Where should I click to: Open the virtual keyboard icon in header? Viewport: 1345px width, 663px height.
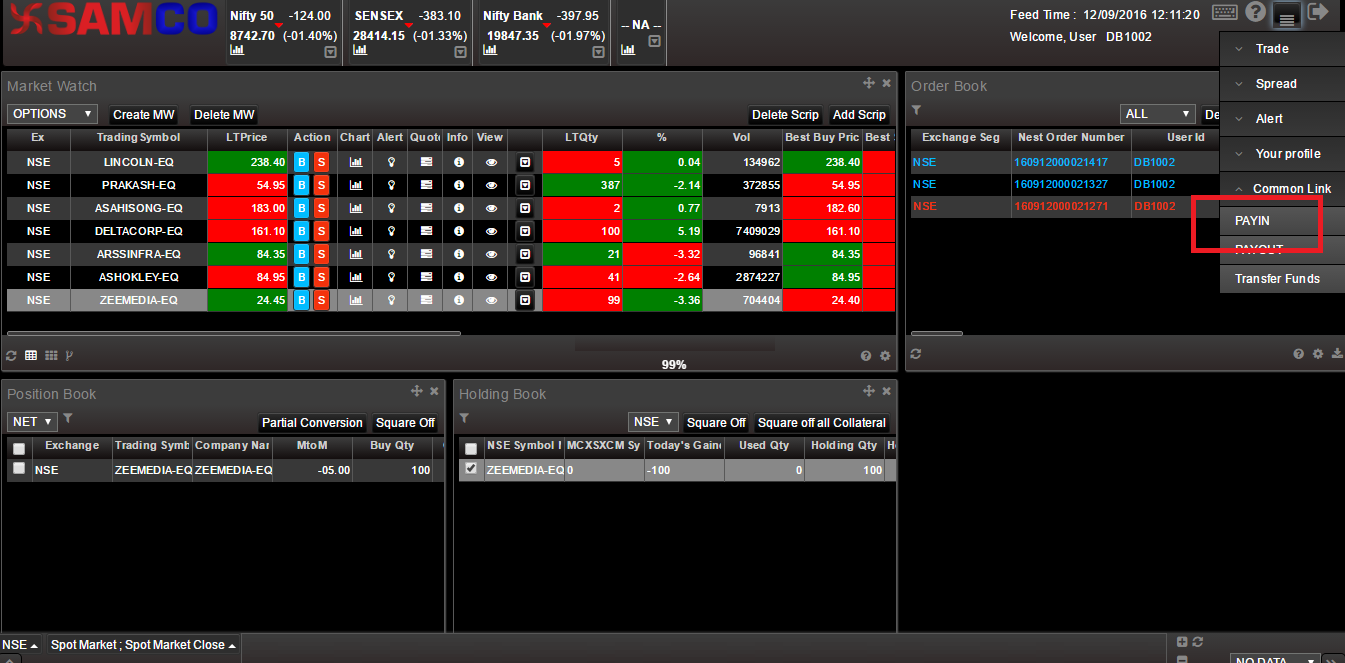(x=1225, y=12)
